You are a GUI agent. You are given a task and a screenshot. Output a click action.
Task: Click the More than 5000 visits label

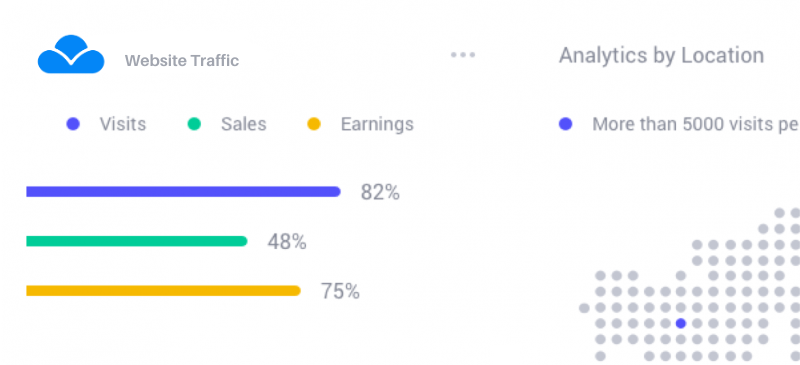[696, 124]
